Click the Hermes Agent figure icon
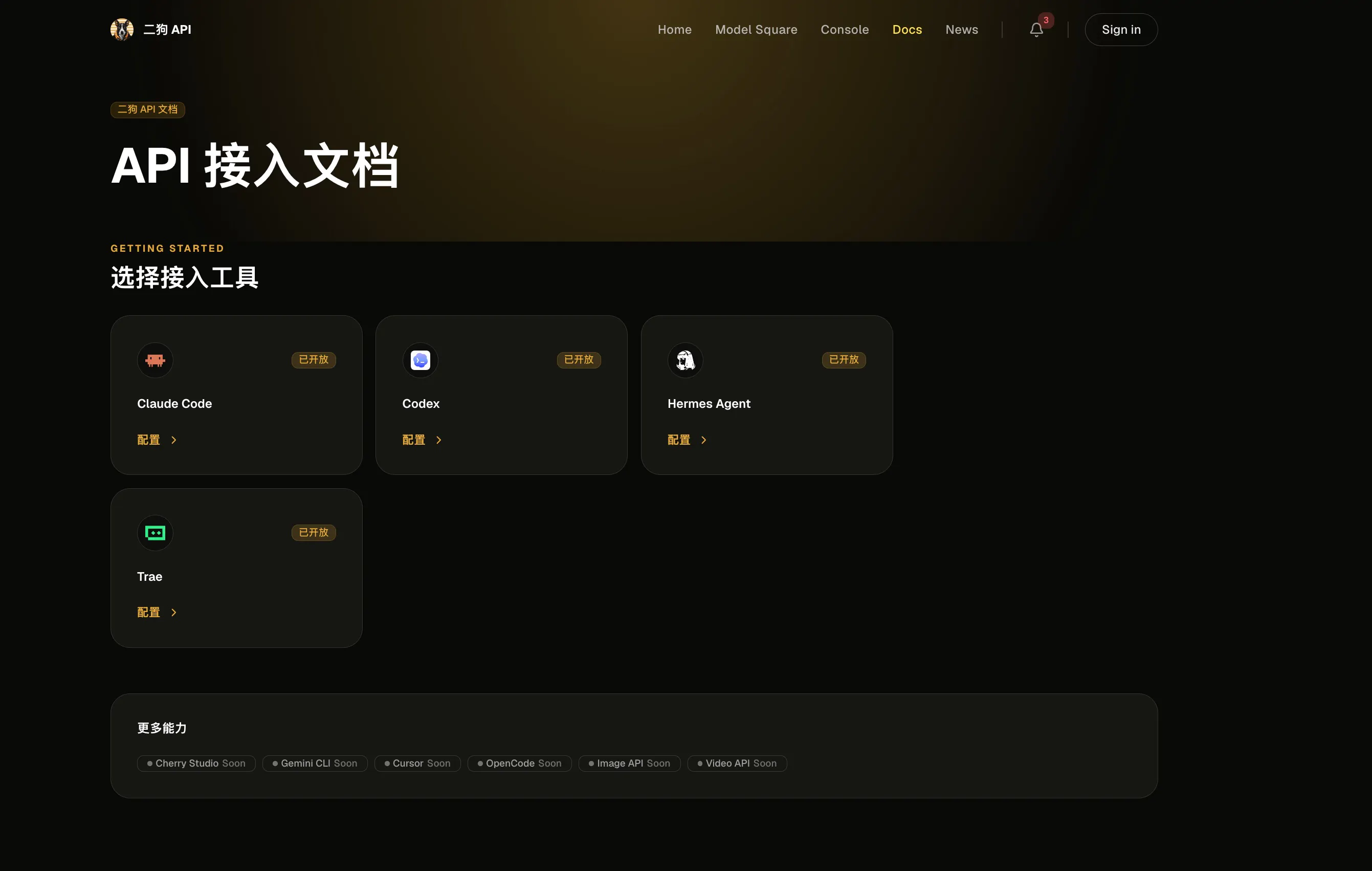The height and width of the screenshot is (871, 1372). click(685, 360)
